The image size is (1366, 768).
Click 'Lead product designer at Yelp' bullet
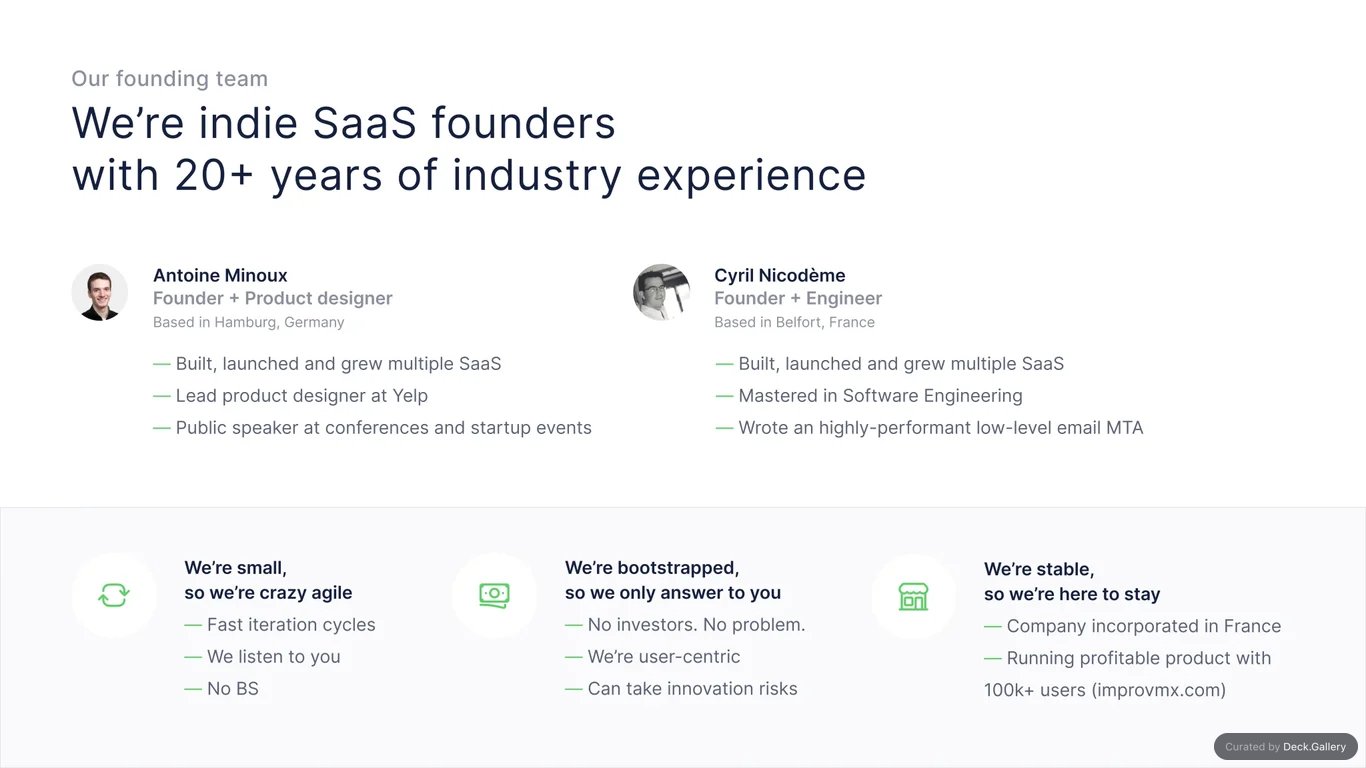click(x=290, y=396)
